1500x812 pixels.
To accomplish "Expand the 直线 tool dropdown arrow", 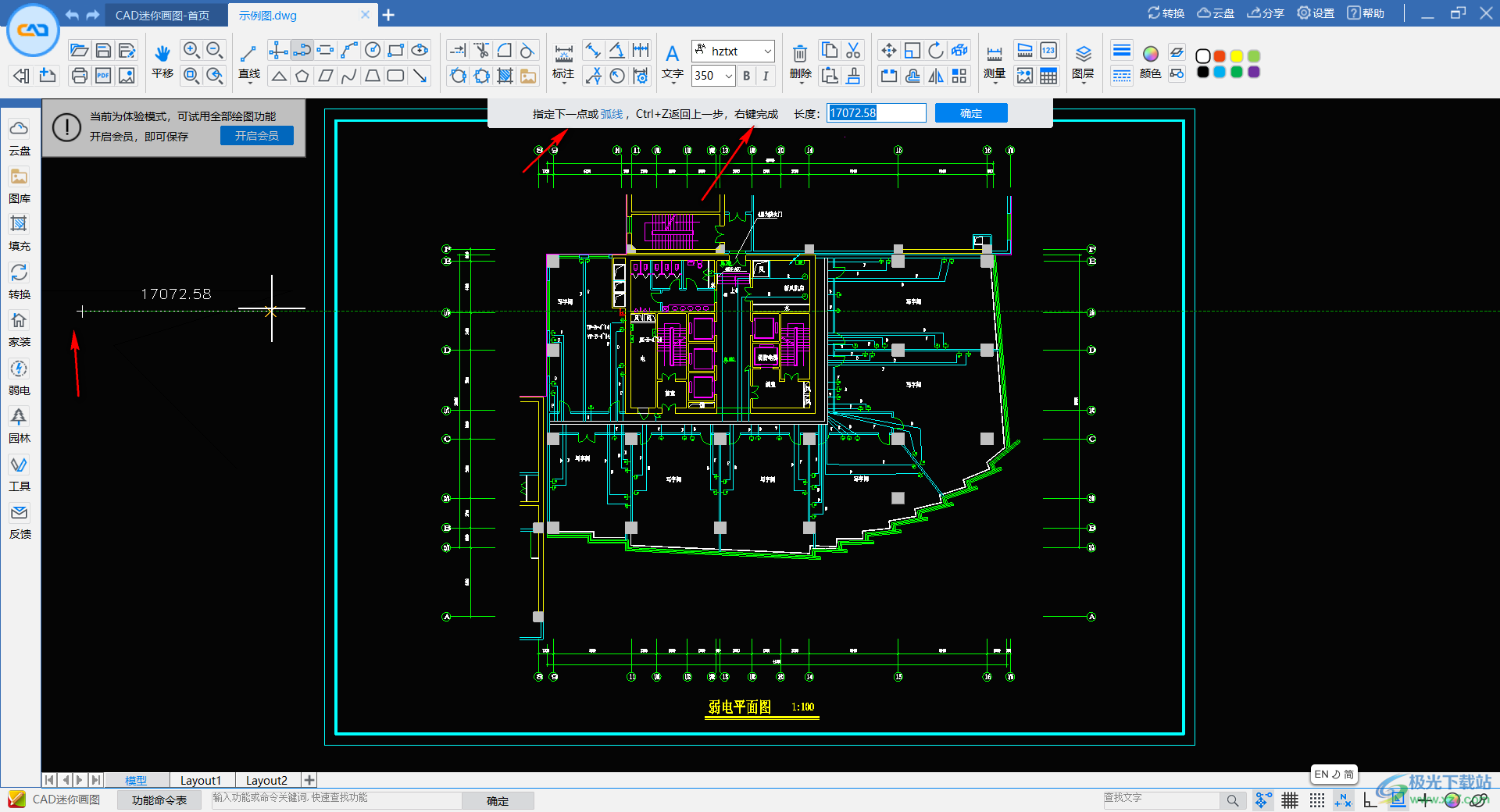I will [250, 81].
